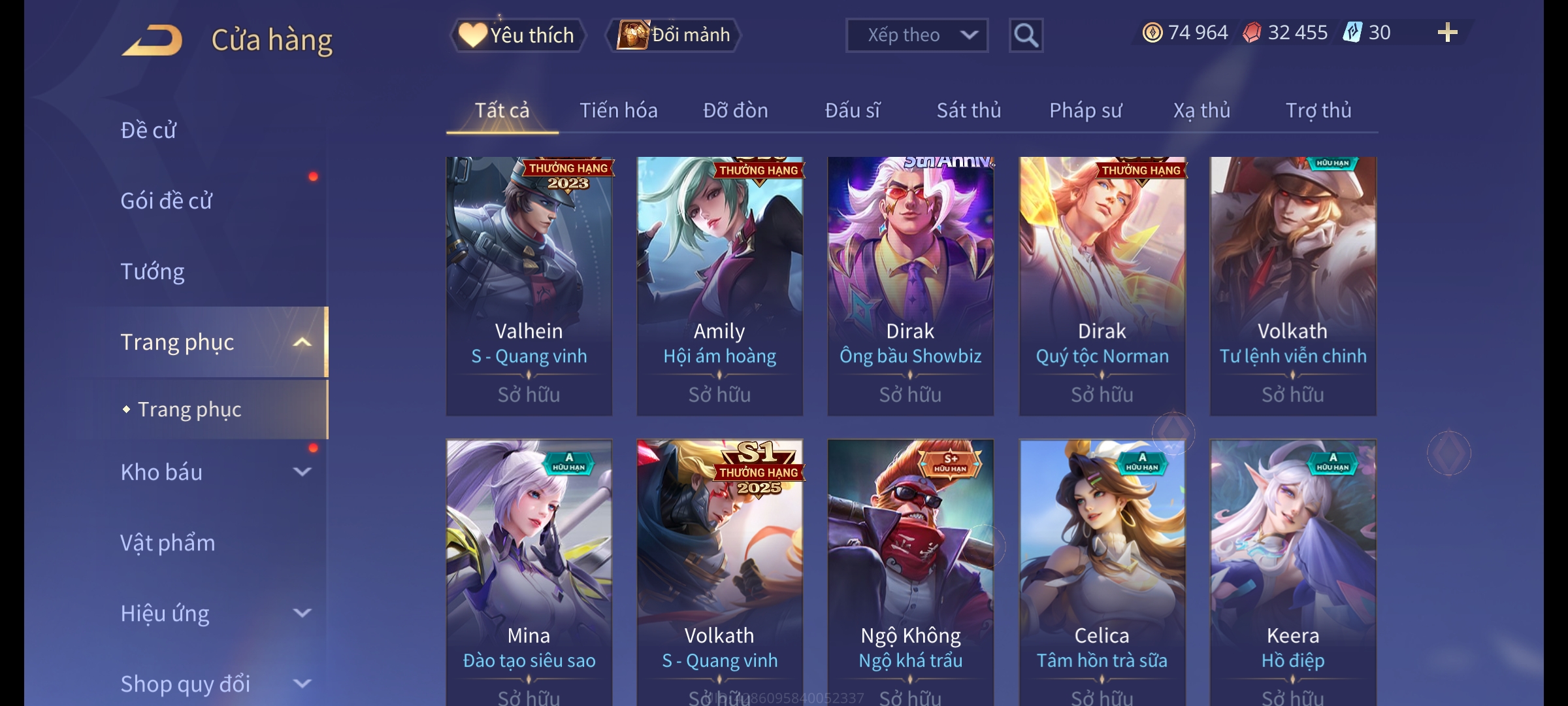The width and height of the screenshot is (1568, 706).
Task: Select Valhein S - Quang vinh skin card
Action: pyautogui.click(x=529, y=286)
